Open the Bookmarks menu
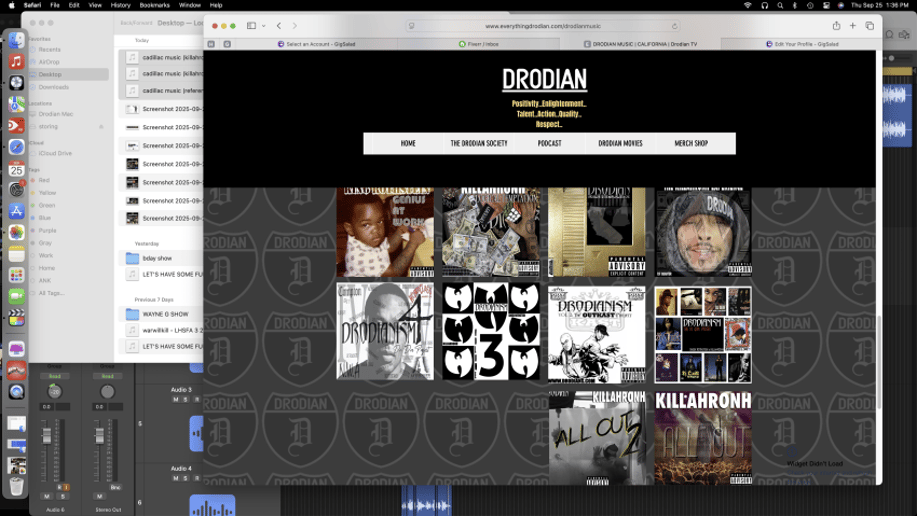This screenshot has height=516, width=917. point(154,5)
